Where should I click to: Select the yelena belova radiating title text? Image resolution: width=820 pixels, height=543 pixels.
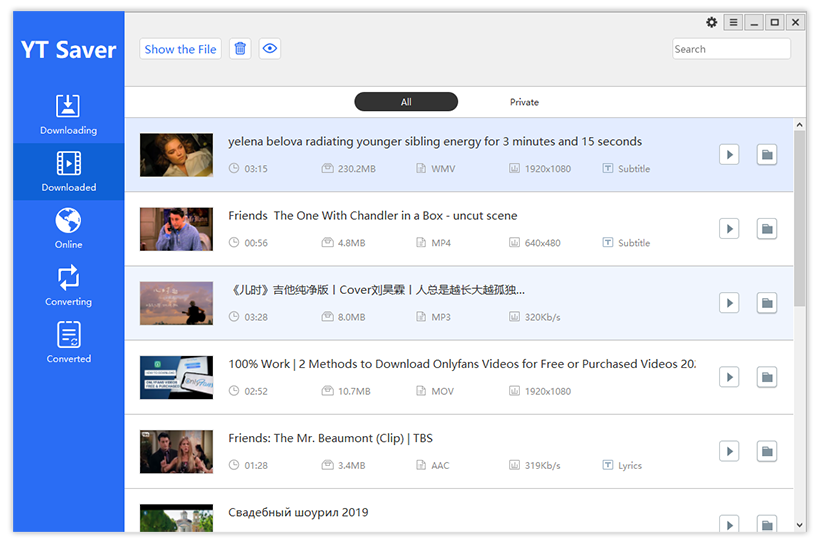pos(435,141)
